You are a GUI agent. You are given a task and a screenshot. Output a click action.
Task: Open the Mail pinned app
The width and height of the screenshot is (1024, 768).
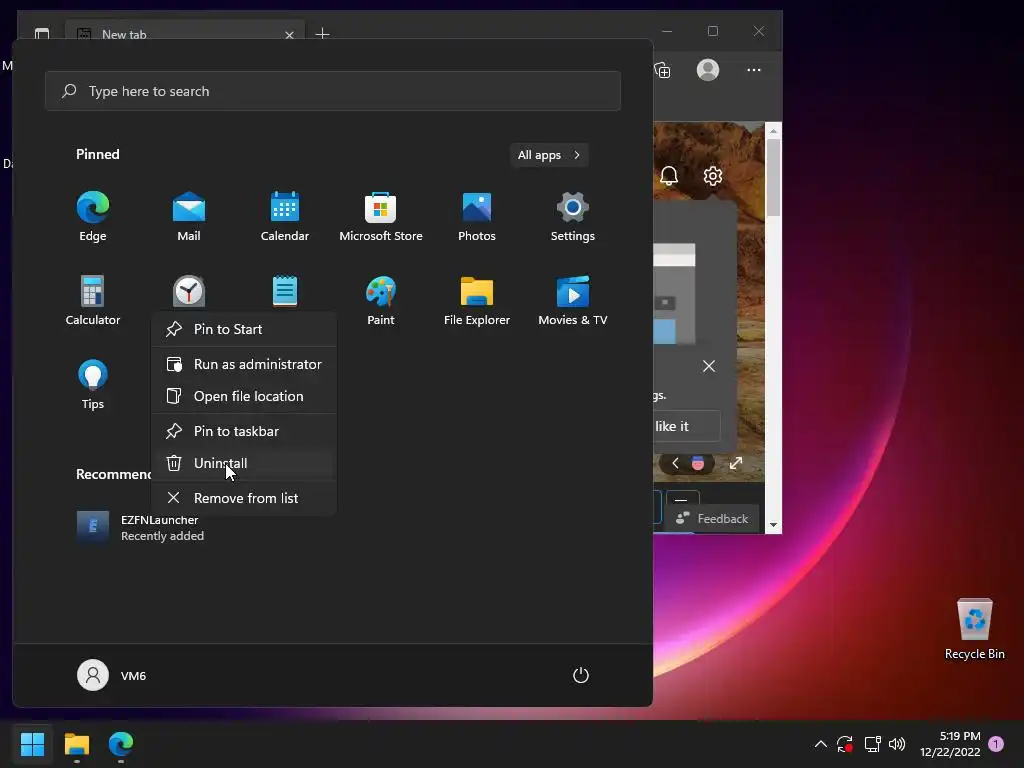[189, 216]
